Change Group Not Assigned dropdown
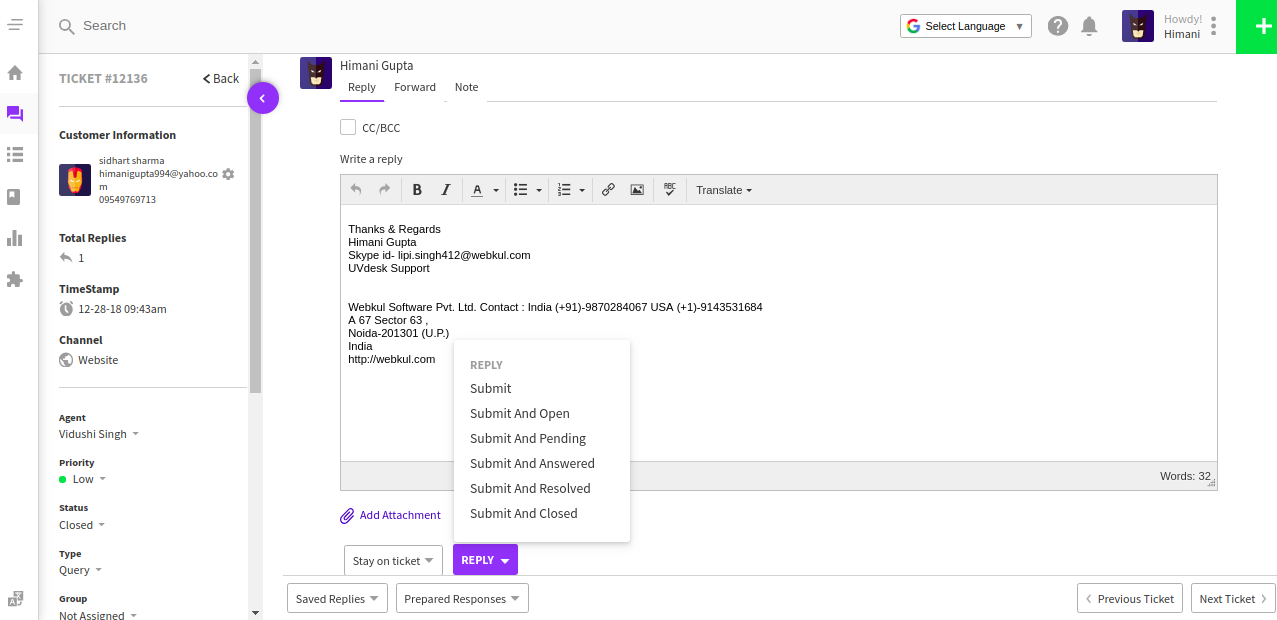 tap(98, 615)
